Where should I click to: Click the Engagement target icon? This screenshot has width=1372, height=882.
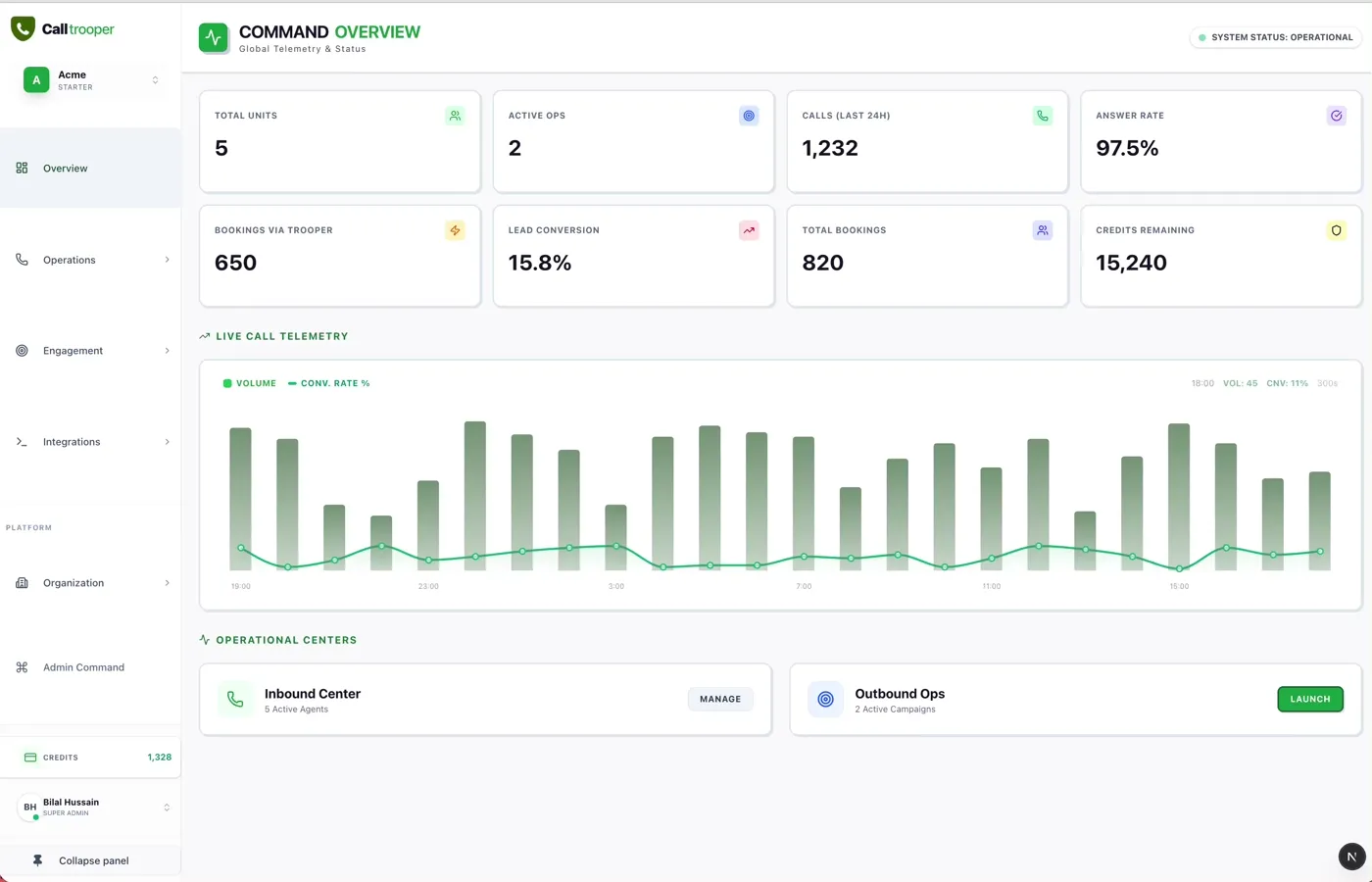tap(21, 350)
